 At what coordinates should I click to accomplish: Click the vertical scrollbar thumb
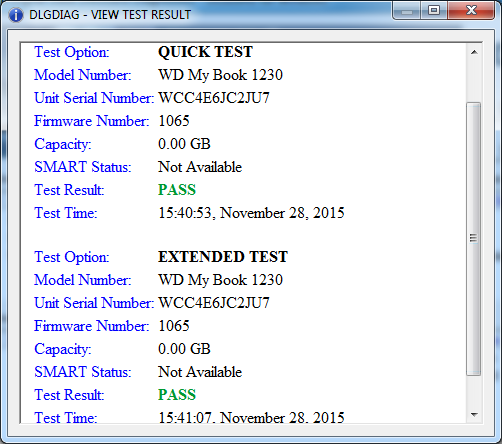click(474, 239)
